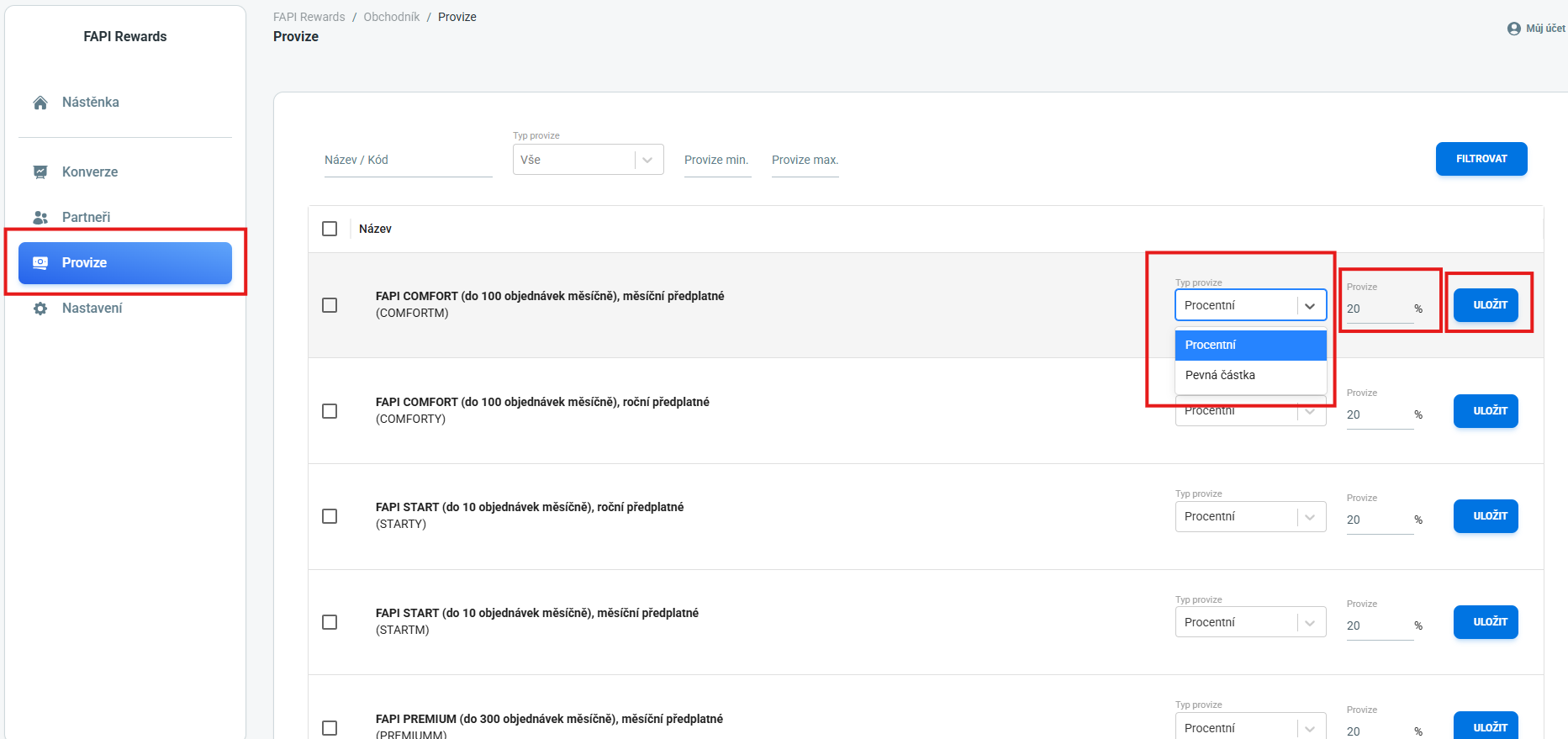Collapse the COMFORTM Typ provize dropdown
Screen dimensions: 1568x739
(x=1251, y=305)
